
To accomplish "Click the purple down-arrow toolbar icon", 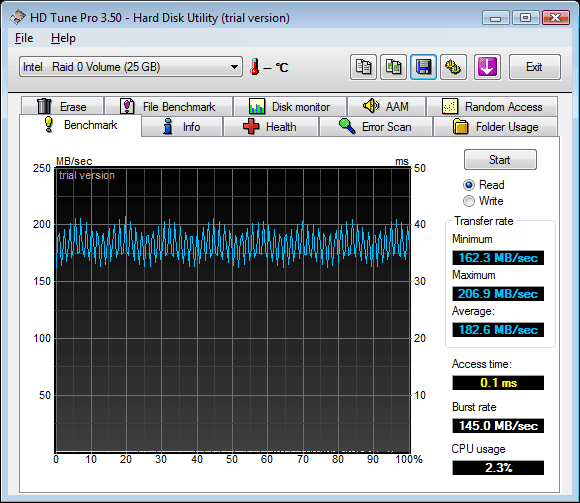I will tap(487, 67).
